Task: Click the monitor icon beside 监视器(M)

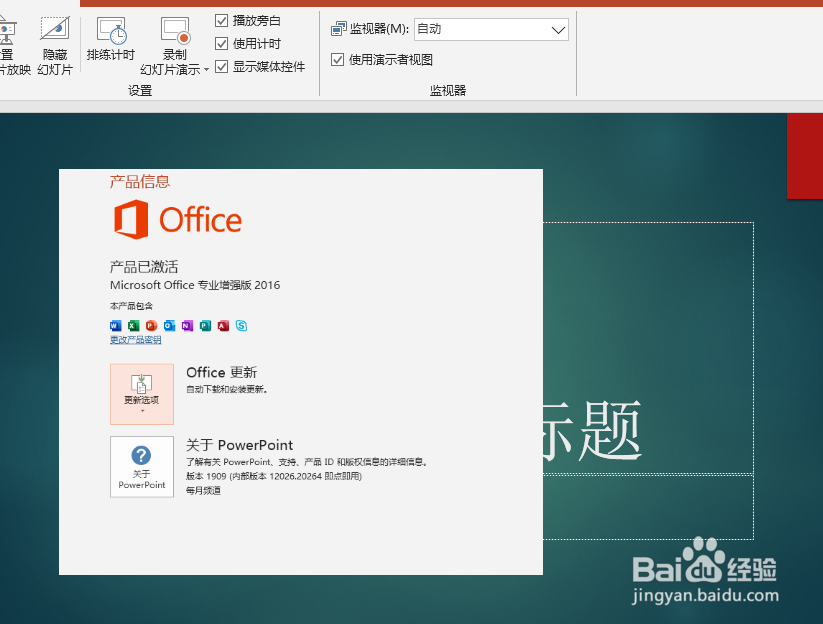Action: coord(339,29)
